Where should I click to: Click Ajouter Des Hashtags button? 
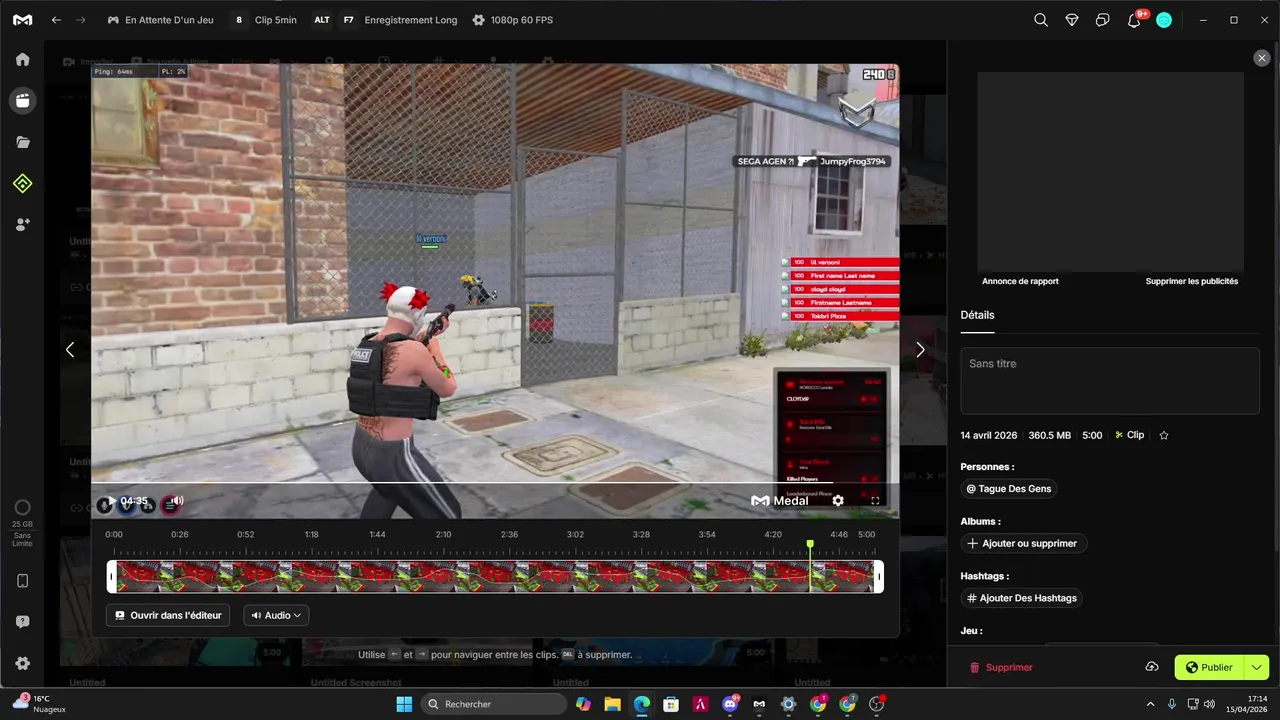(1021, 598)
